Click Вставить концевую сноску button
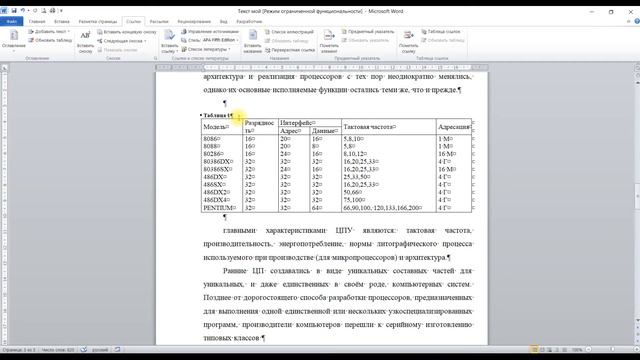The height and width of the screenshot is (360, 640). coord(127,32)
